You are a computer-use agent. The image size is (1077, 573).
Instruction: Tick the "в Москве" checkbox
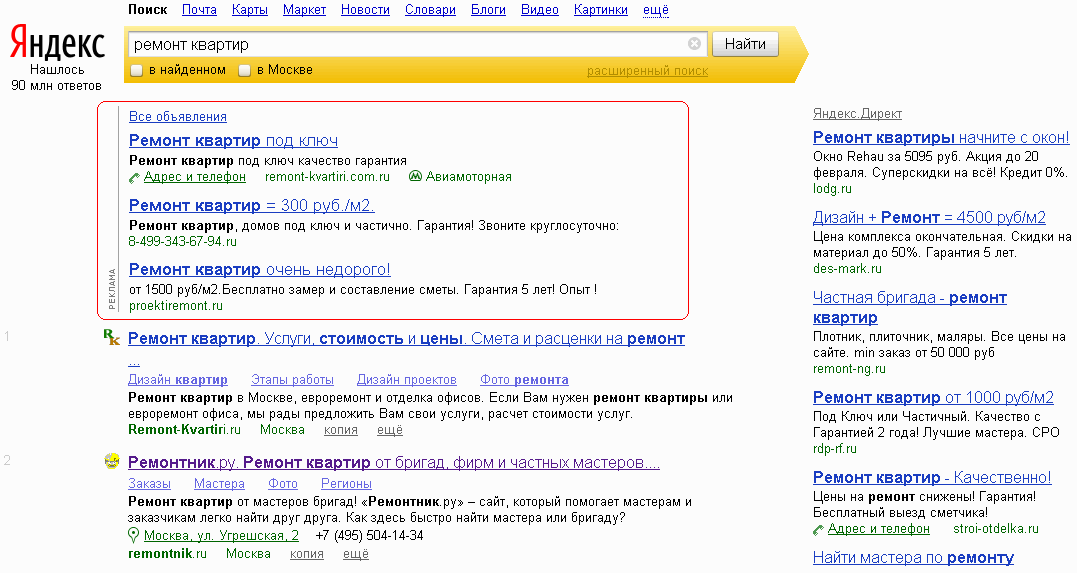coord(245,70)
